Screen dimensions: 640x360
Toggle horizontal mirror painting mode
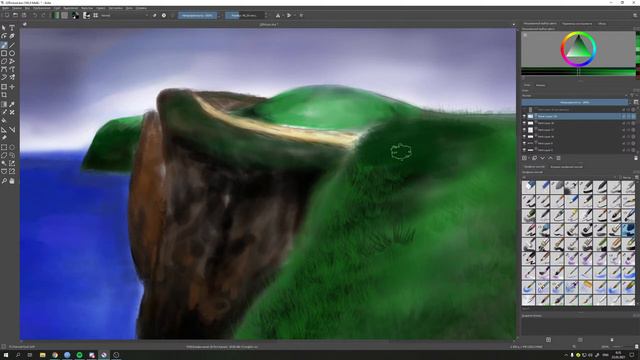[x=278, y=16]
